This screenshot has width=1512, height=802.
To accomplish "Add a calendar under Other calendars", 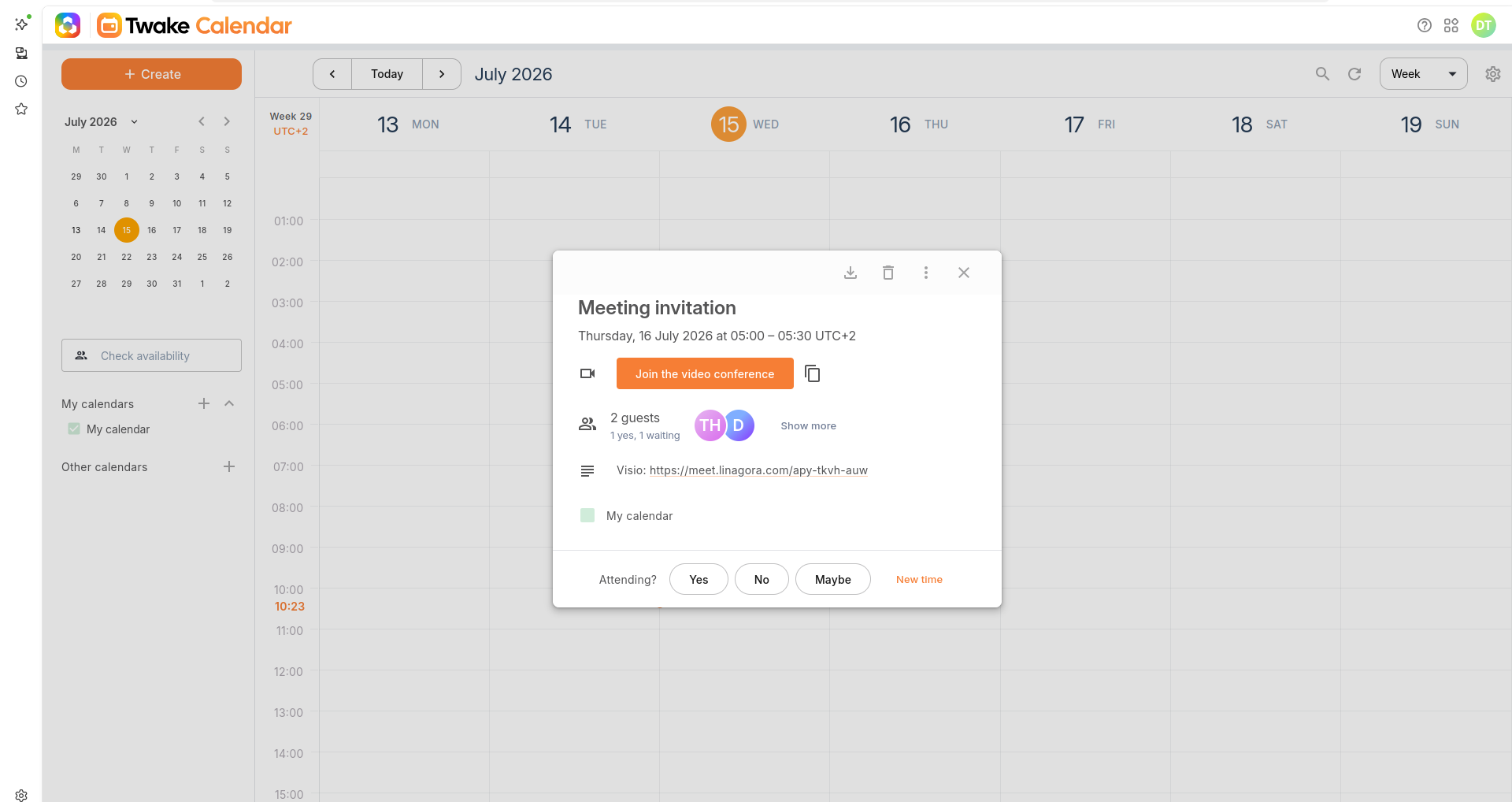I will pos(229,466).
